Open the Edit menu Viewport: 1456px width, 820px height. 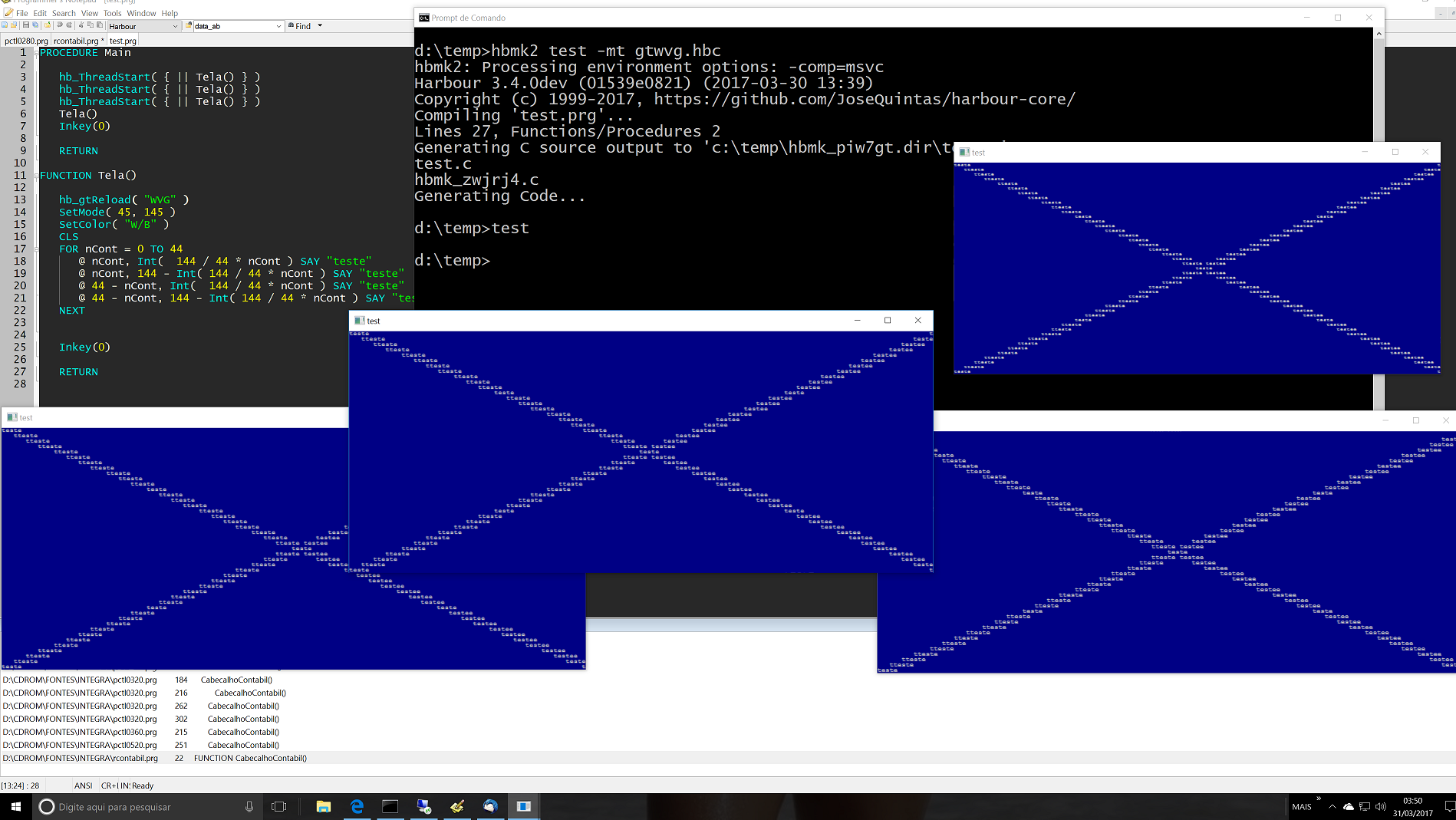40,13
